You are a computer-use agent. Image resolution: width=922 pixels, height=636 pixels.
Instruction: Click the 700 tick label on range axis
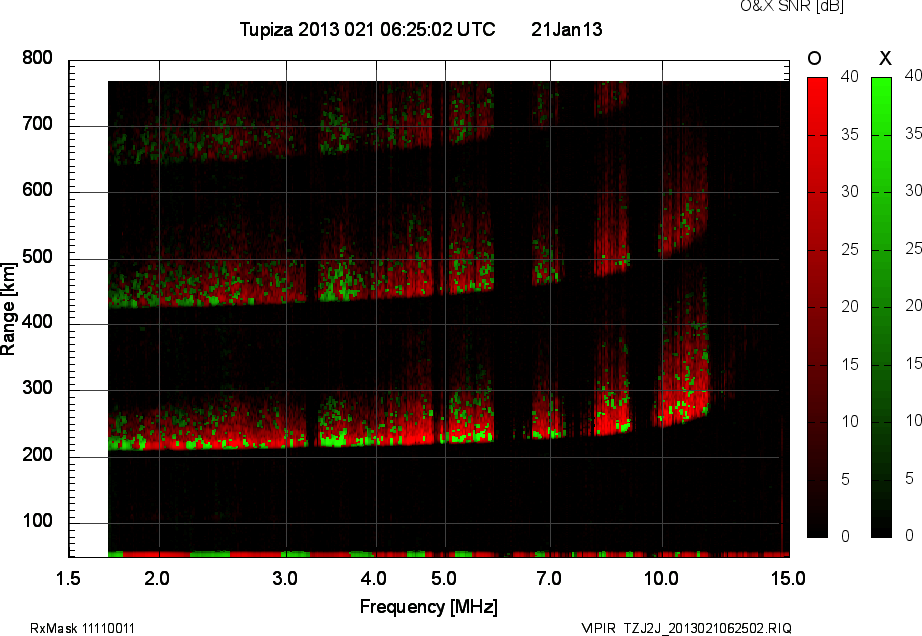(x=37, y=124)
